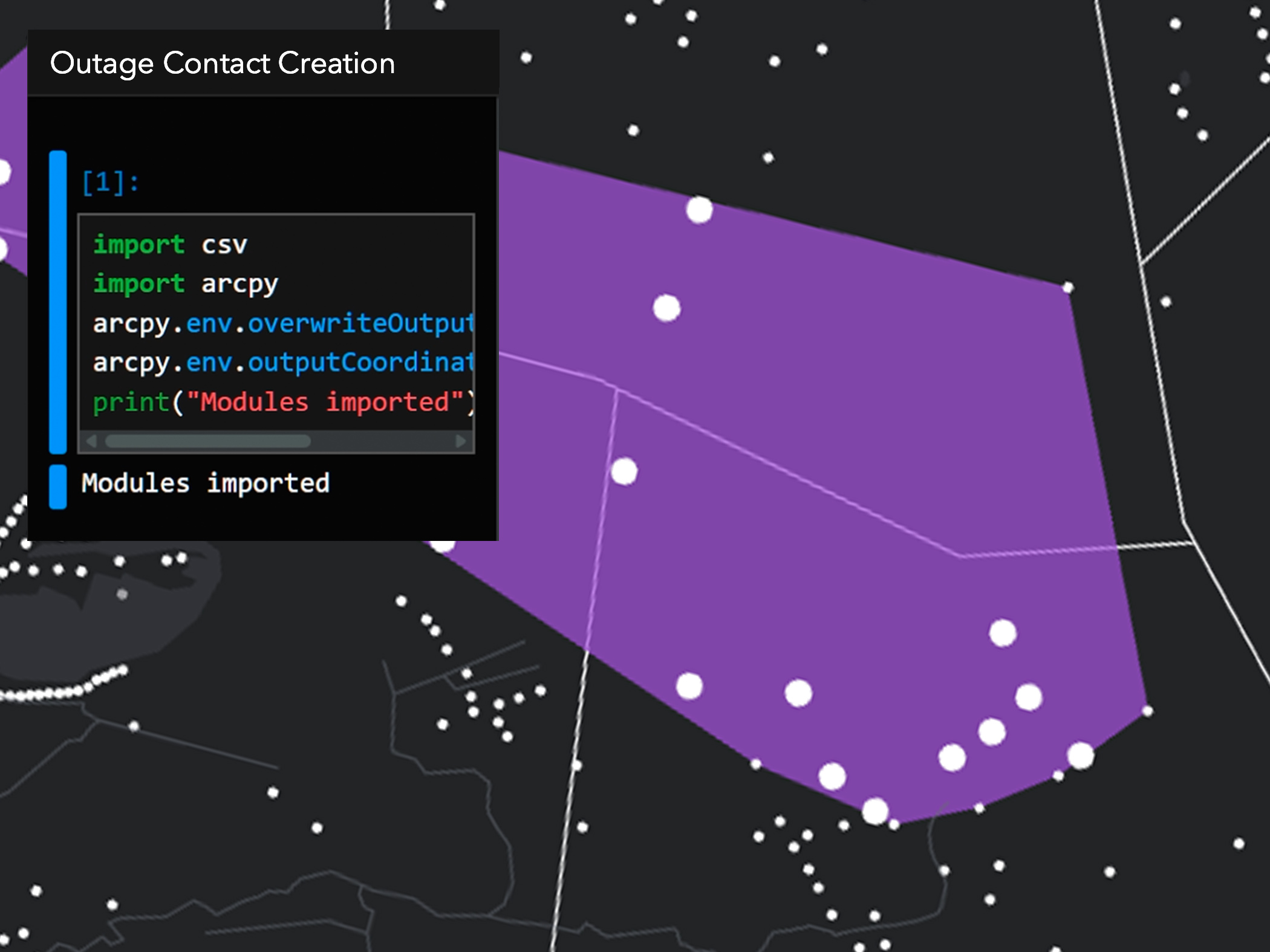1270x952 pixels.
Task: Click the code cell's left scroll arrow
Action: click(91, 441)
